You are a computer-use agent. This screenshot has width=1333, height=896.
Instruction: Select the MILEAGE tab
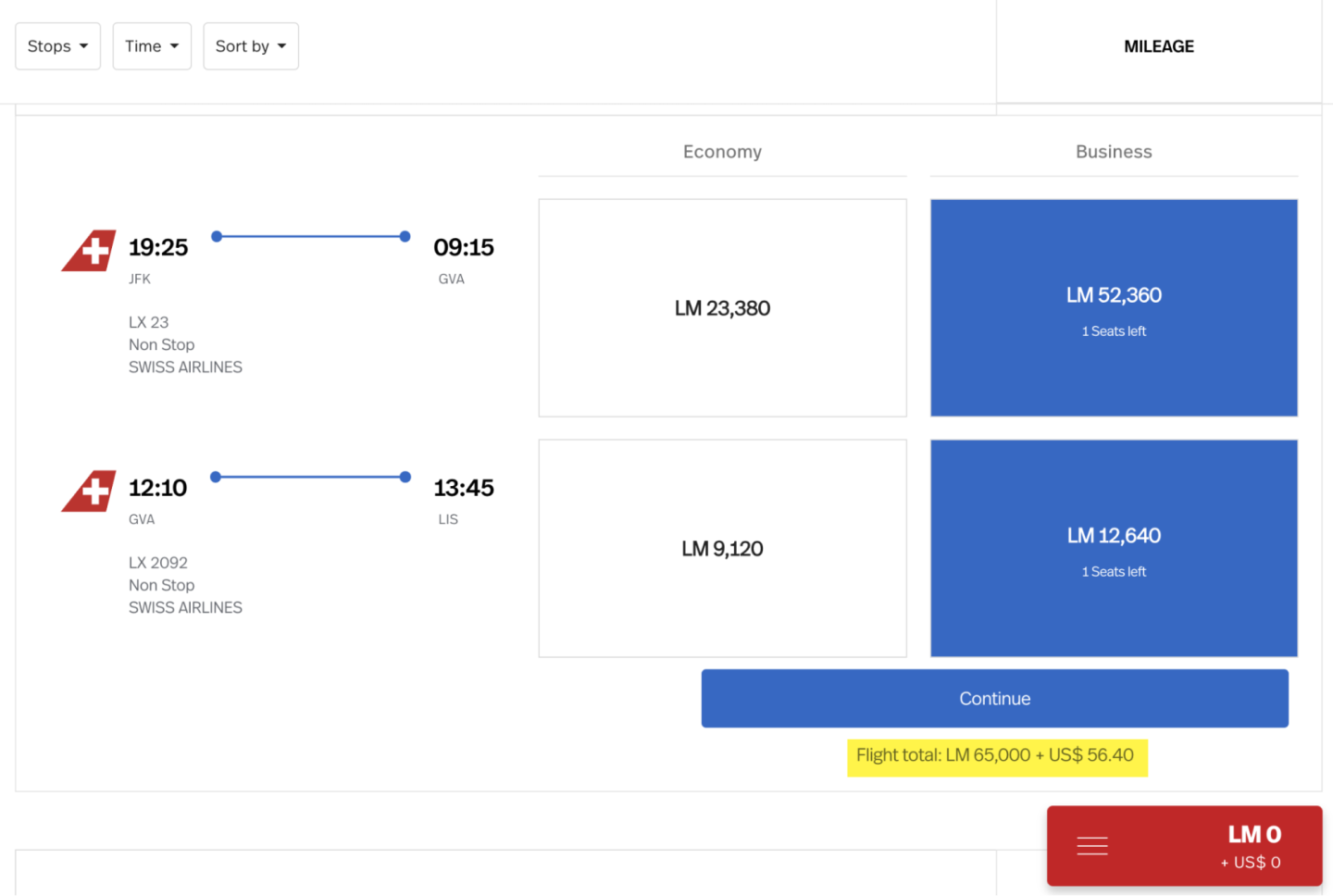(1158, 47)
